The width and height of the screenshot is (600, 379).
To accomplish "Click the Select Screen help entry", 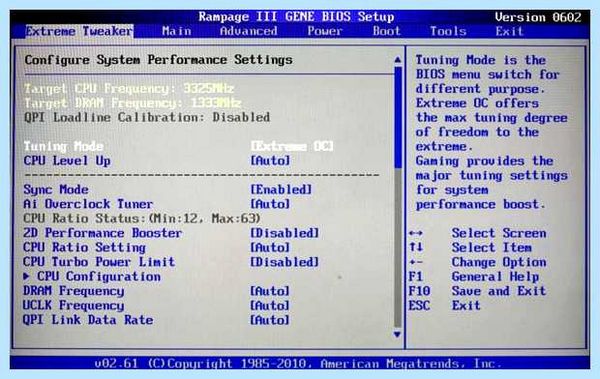I will tap(478, 233).
